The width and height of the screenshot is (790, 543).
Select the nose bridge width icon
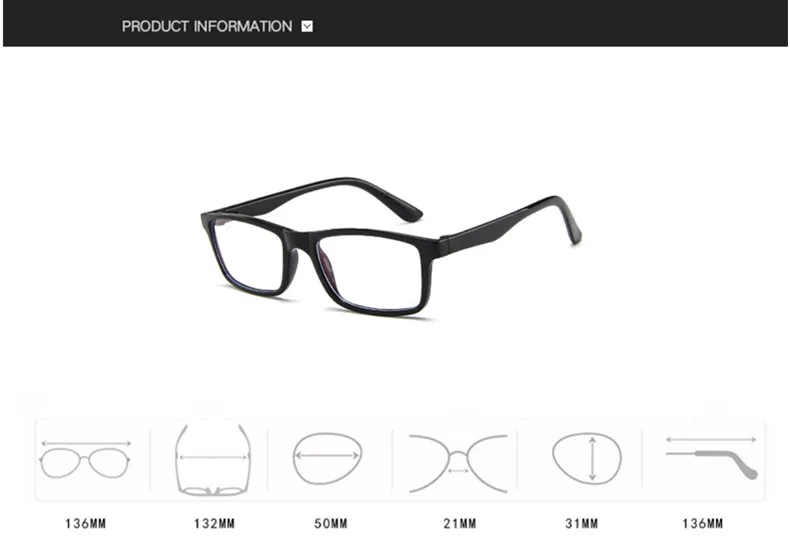click(x=458, y=463)
